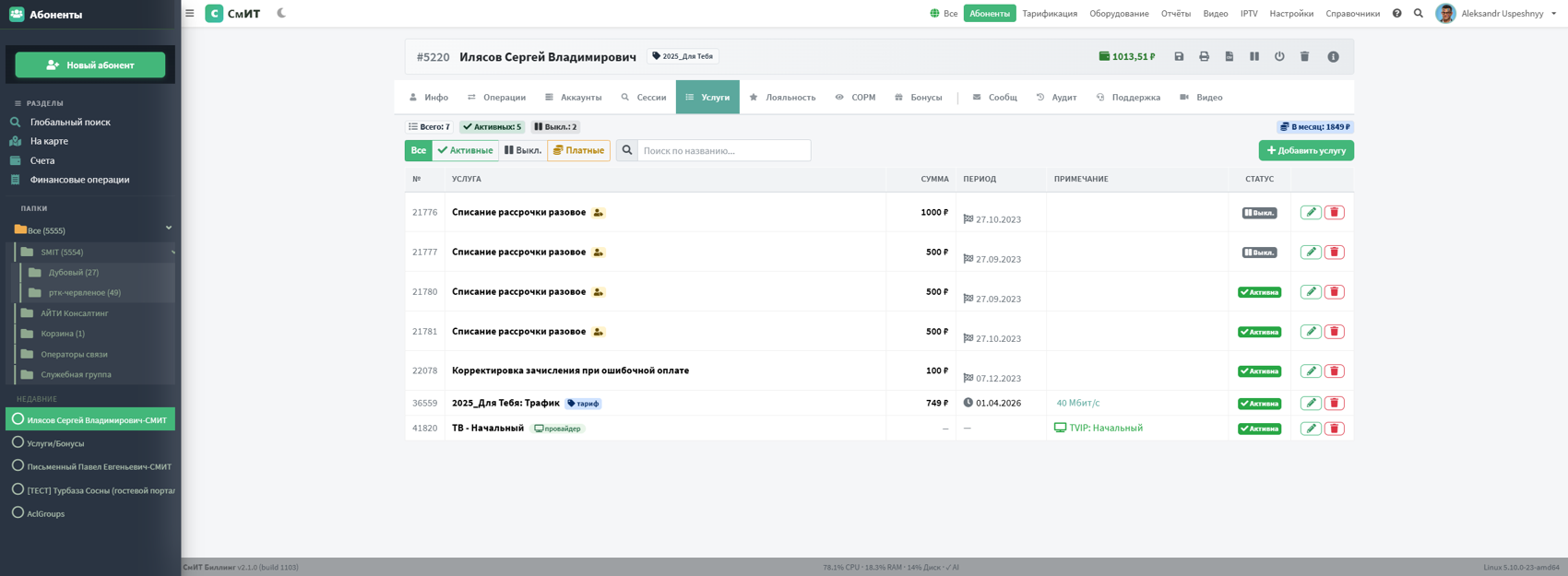The height and width of the screenshot is (576, 1568).
Task: Expand the Все (5555) folder chevron
Action: pos(169,228)
